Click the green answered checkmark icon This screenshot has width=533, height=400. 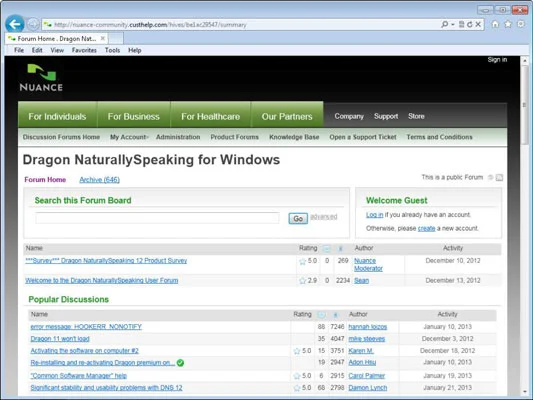[180, 363]
